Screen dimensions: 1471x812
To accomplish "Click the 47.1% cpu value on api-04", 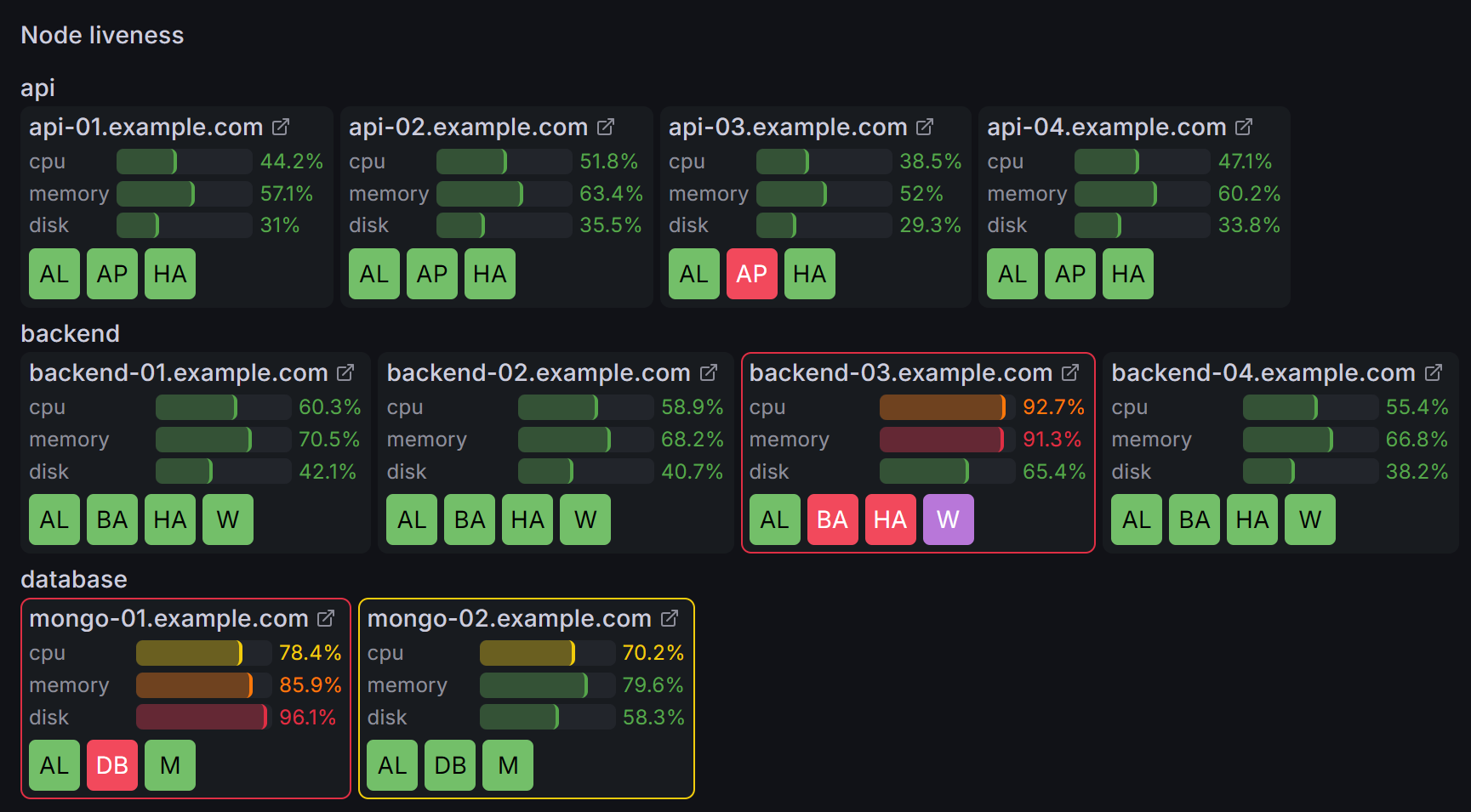I will click(1245, 162).
